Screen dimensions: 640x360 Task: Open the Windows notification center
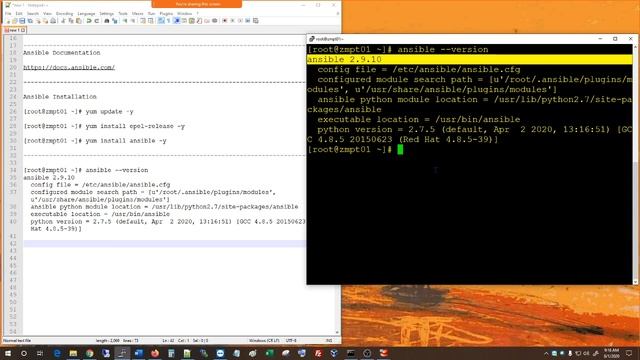629,353
